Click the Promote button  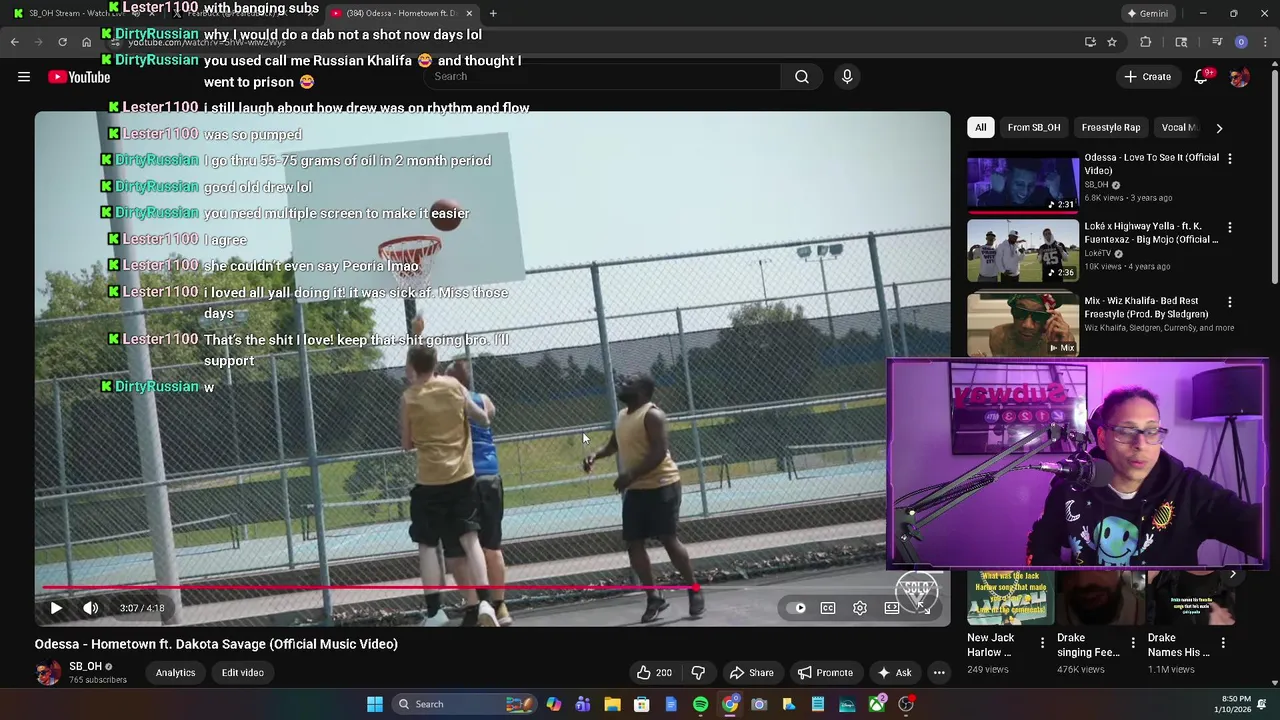click(x=825, y=673)
